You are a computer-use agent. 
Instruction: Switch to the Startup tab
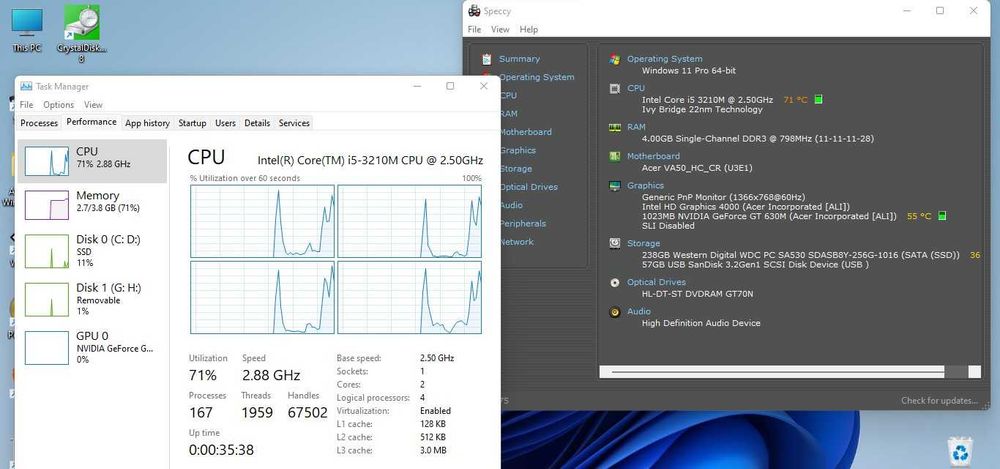(x=192, y=123)
